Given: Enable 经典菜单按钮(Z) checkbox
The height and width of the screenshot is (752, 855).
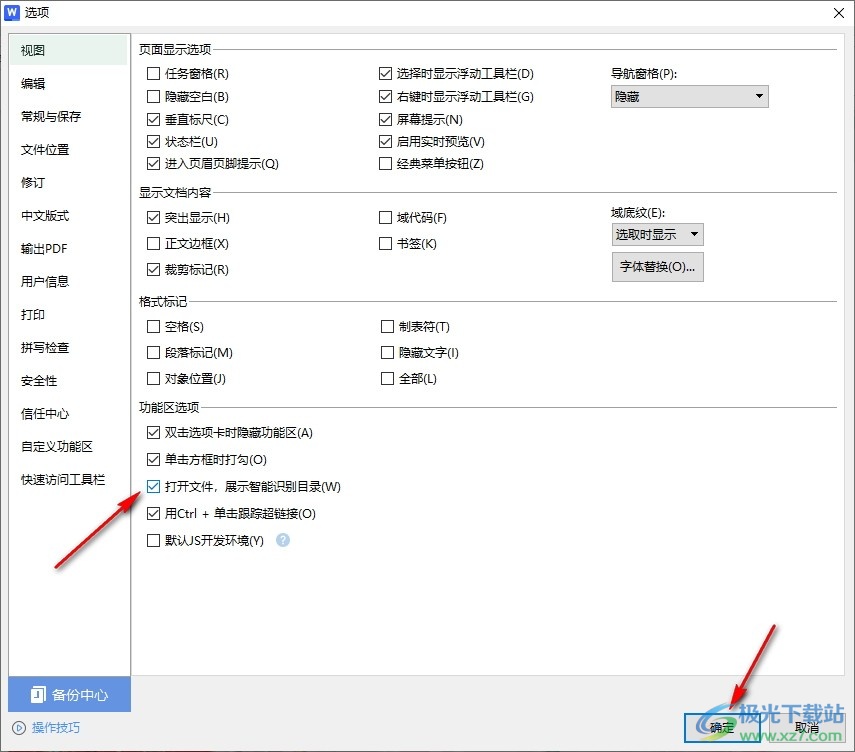Looking at the screenshot, I should pos(386,164).
